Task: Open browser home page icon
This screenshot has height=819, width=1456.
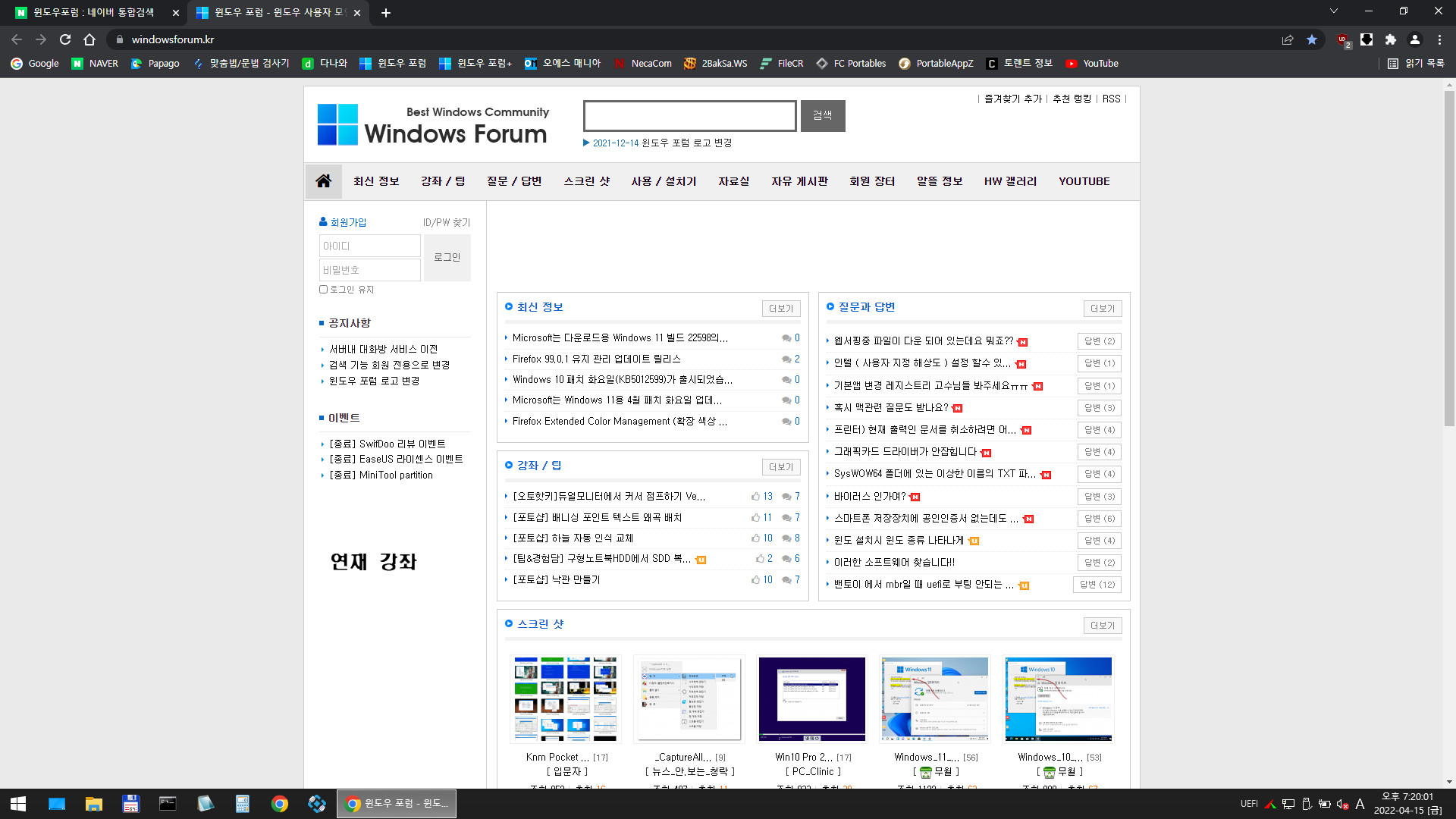Action: point(89,39)
